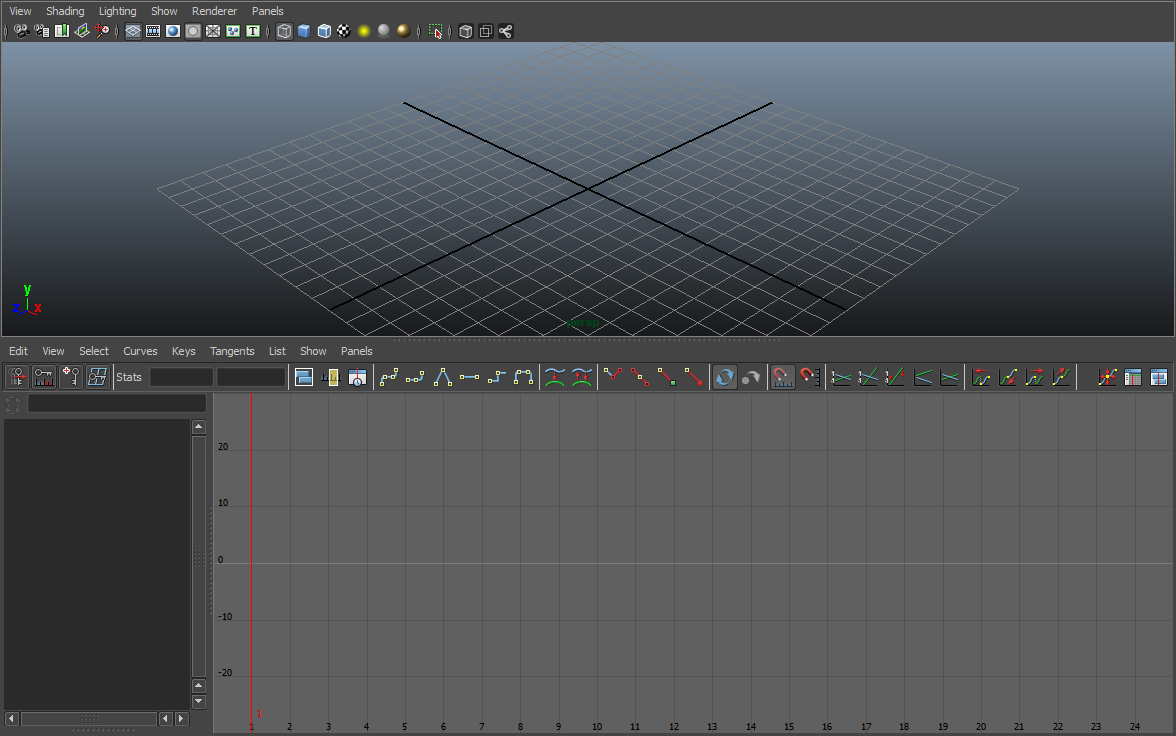Toggle Wireframe on Shaded viewport icon
This screenshot has width=1176, height=736.
[x=324, y=31]
